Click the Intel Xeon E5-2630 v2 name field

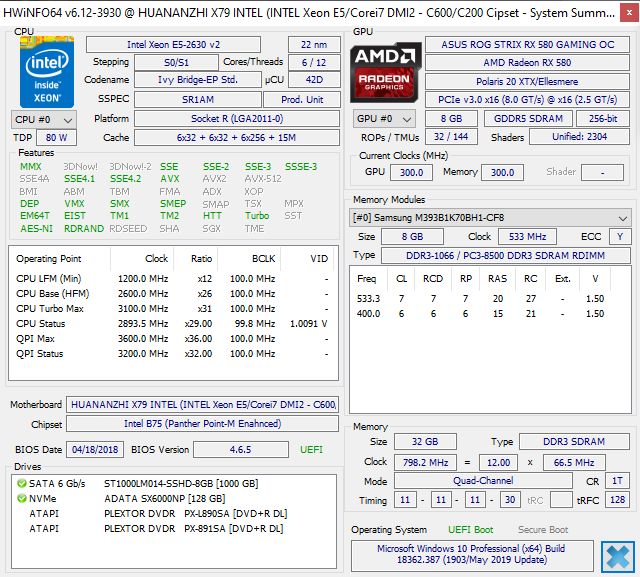[173, 44]
